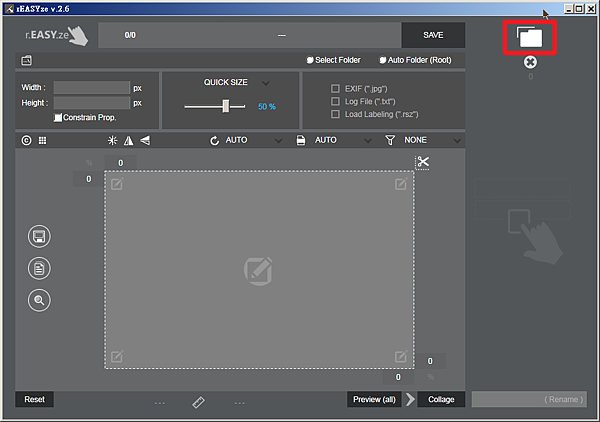600x422 pixels.
Task: Click the flip vertical triangle icon
Action: pyautogui.click(x=145, y=140)
